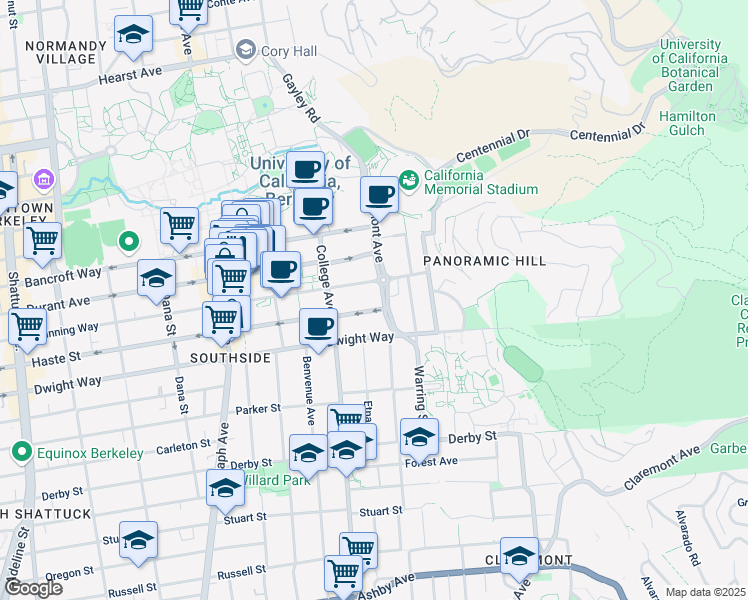Click the California Memorial Stadium text label
This screenshot has width=748, height=600.
click(x=481, y=182)
